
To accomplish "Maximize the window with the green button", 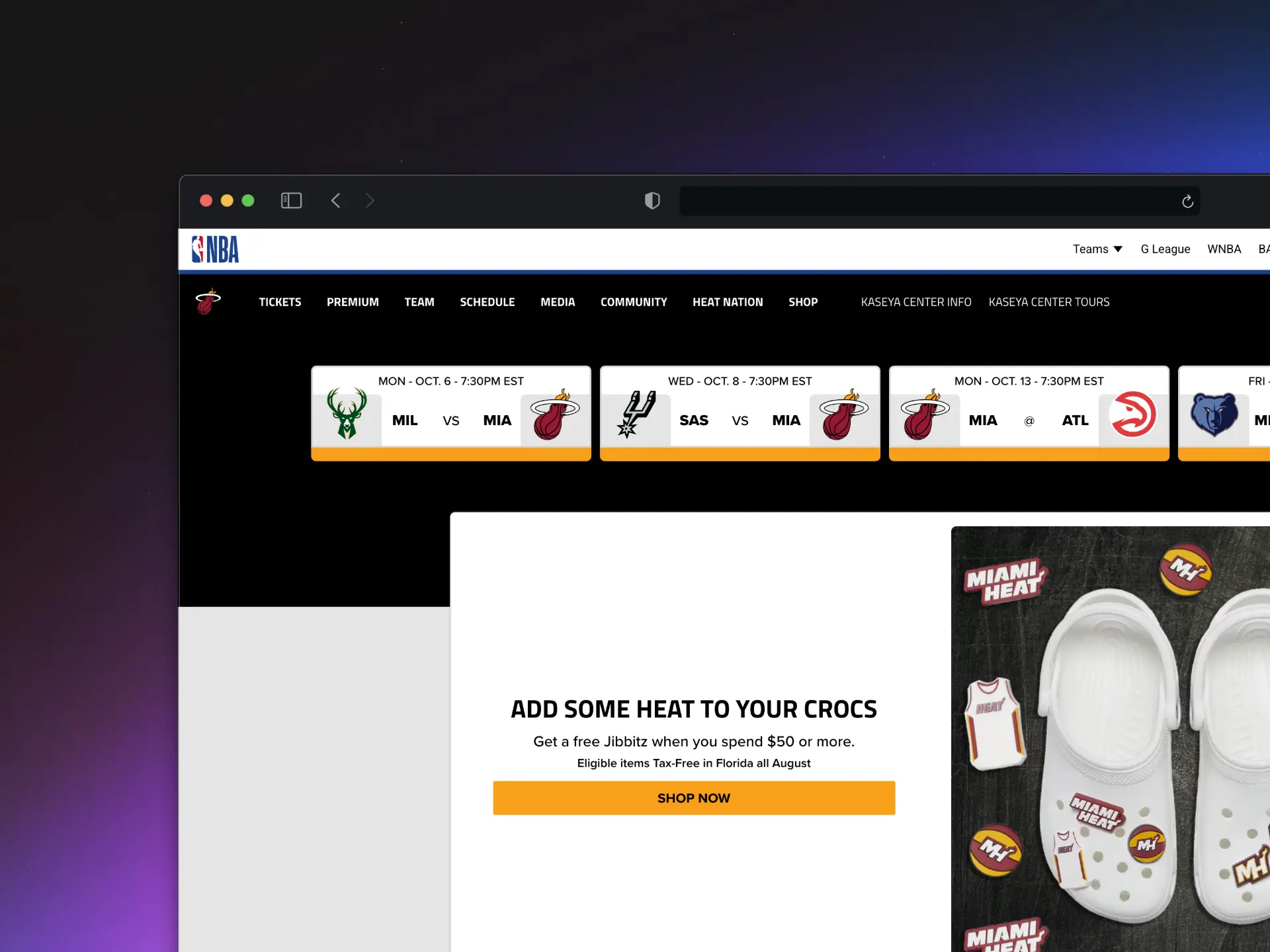I will (x=248, y=200).
